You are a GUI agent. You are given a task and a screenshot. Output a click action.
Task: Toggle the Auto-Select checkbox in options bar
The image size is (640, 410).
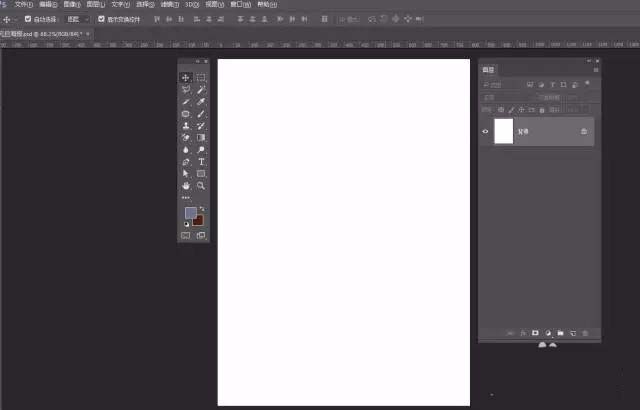pos(28,19)
